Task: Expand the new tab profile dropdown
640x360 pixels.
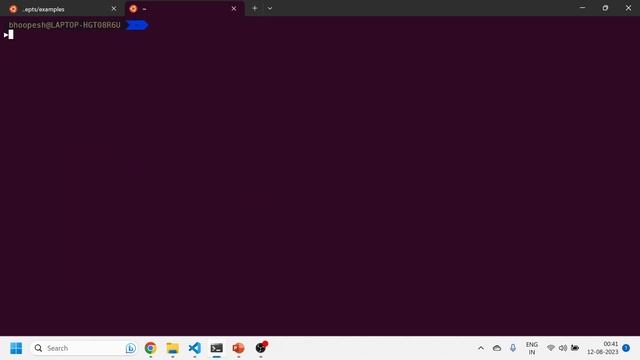Action: [270, 8]
